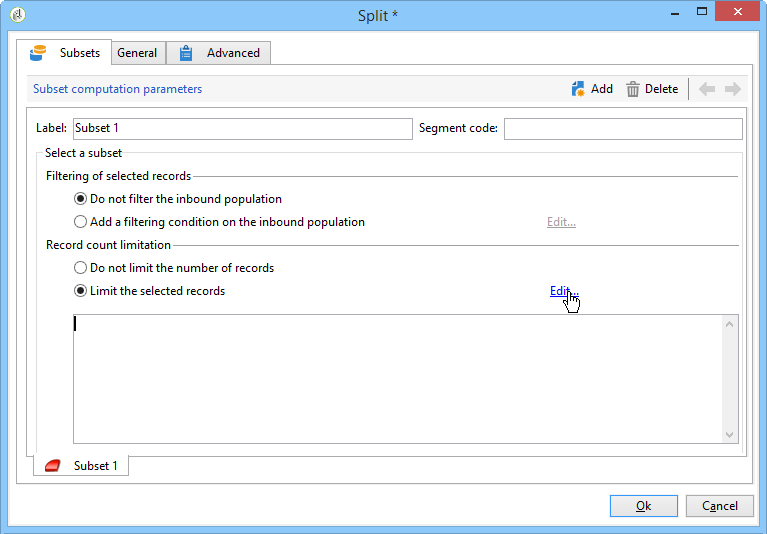The width and height of the screenshot is (767, 534).
Task: Switch to the General tab
Action: 137,53
